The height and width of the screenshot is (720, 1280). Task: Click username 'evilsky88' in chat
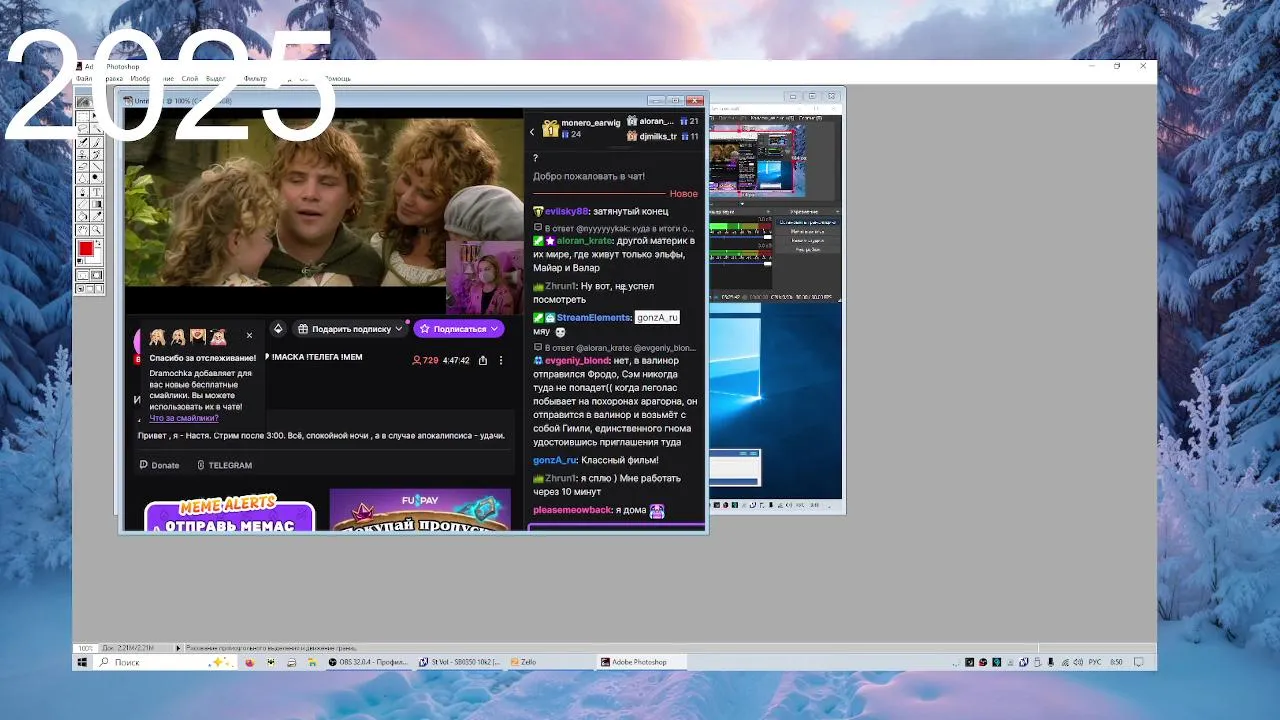(566, 212)
